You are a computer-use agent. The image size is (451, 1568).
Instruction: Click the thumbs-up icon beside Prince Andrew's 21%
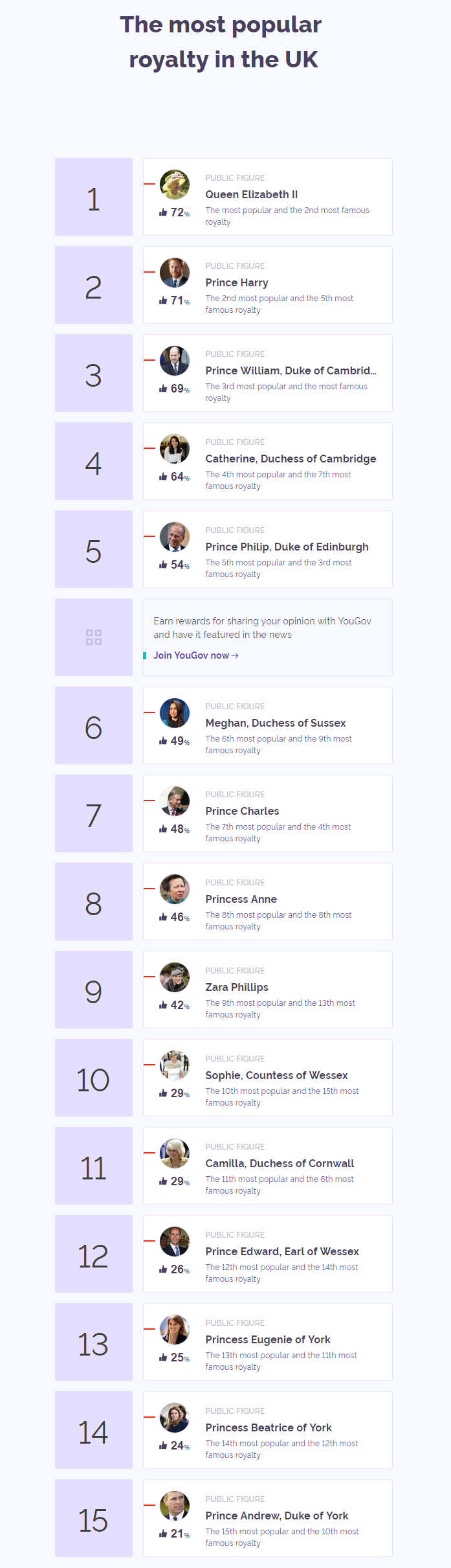(x=163, y=1534)
